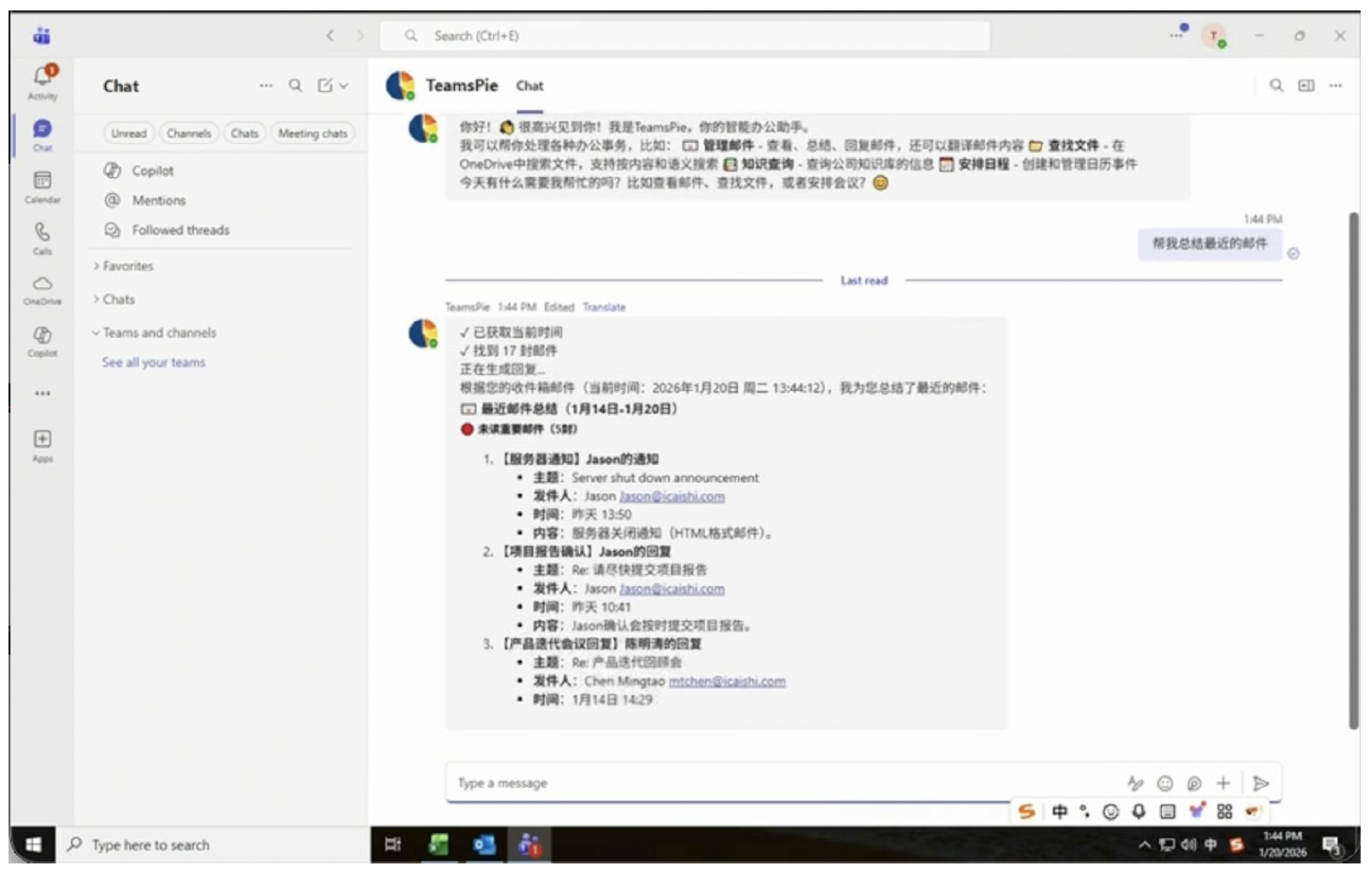Collapse Teams and channels section

(x=159, y=332)
